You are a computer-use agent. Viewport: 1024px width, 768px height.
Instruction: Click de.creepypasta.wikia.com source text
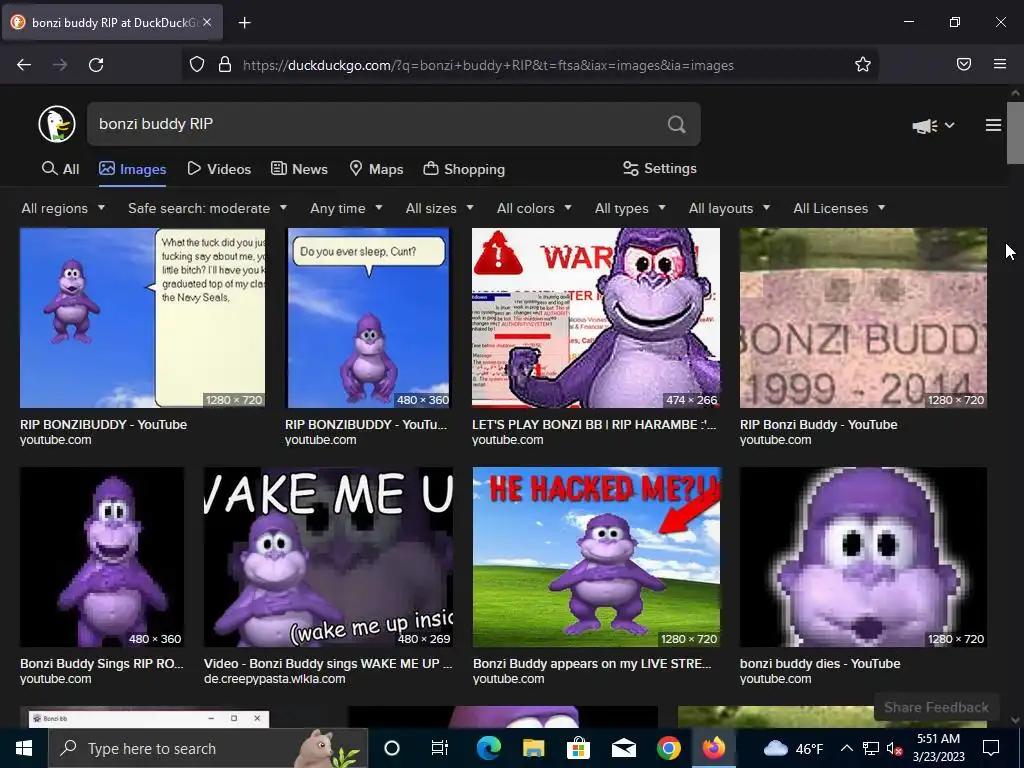(274, 679)
